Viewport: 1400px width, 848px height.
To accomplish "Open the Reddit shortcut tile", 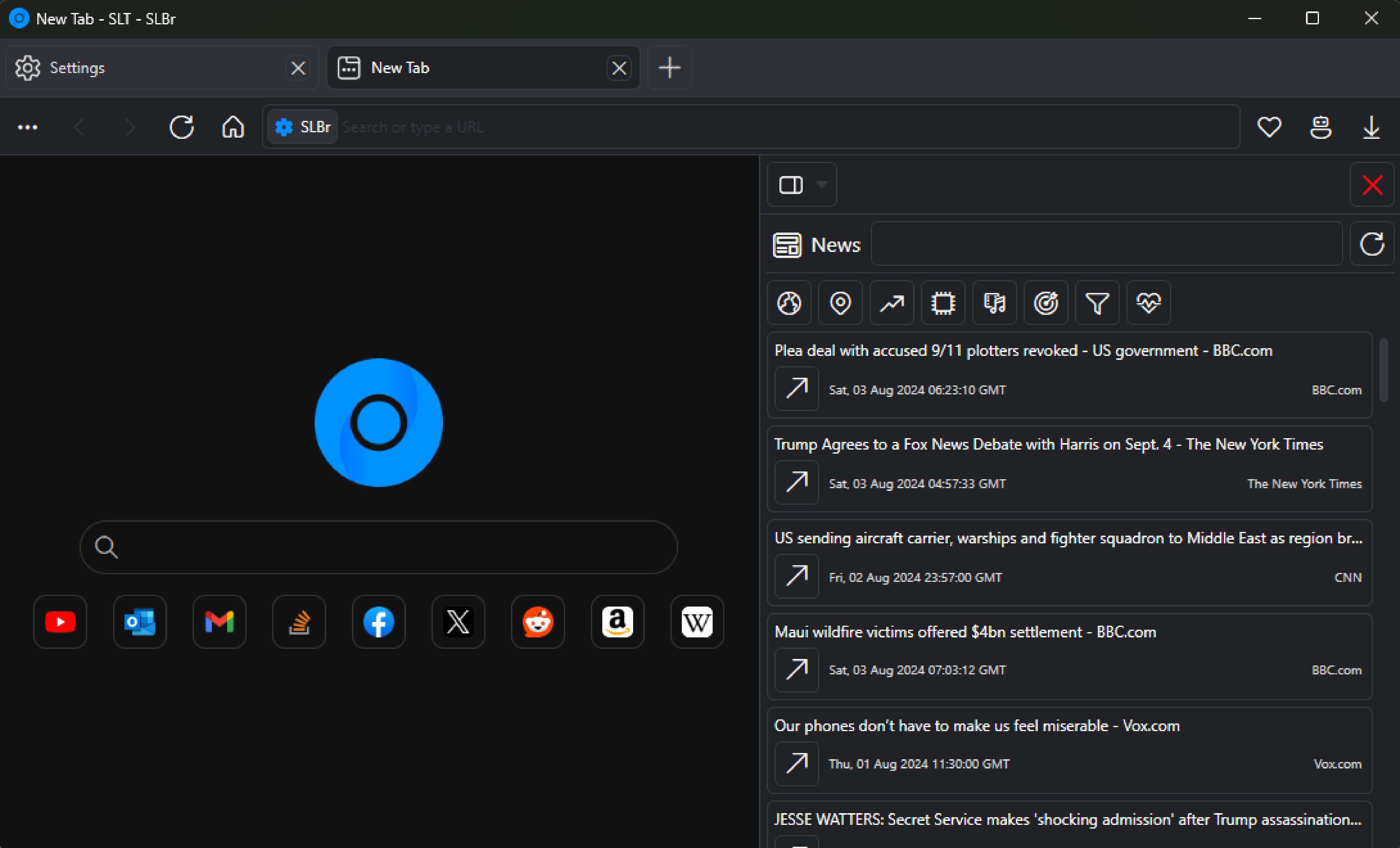I will pos(538,621).
